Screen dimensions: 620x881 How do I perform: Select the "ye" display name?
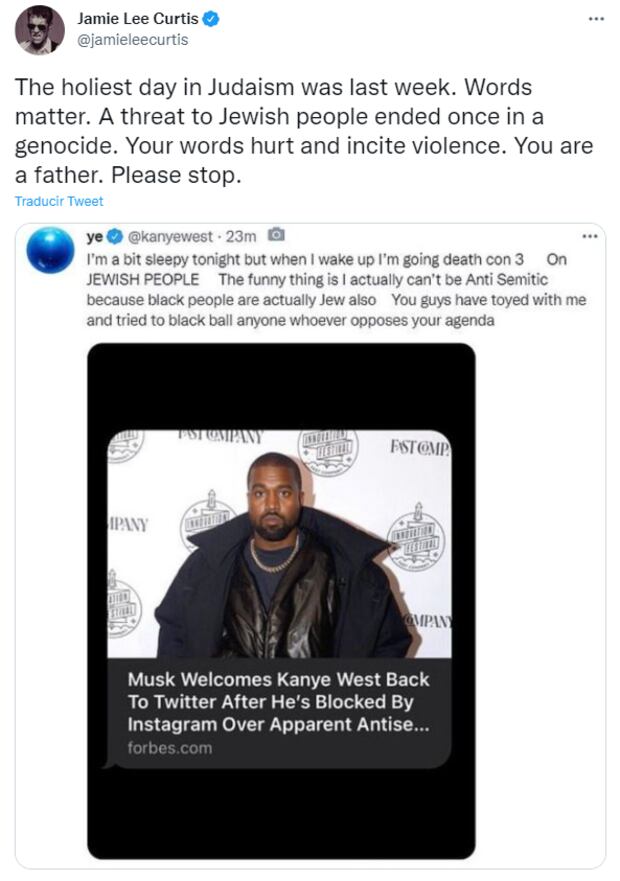95,237
